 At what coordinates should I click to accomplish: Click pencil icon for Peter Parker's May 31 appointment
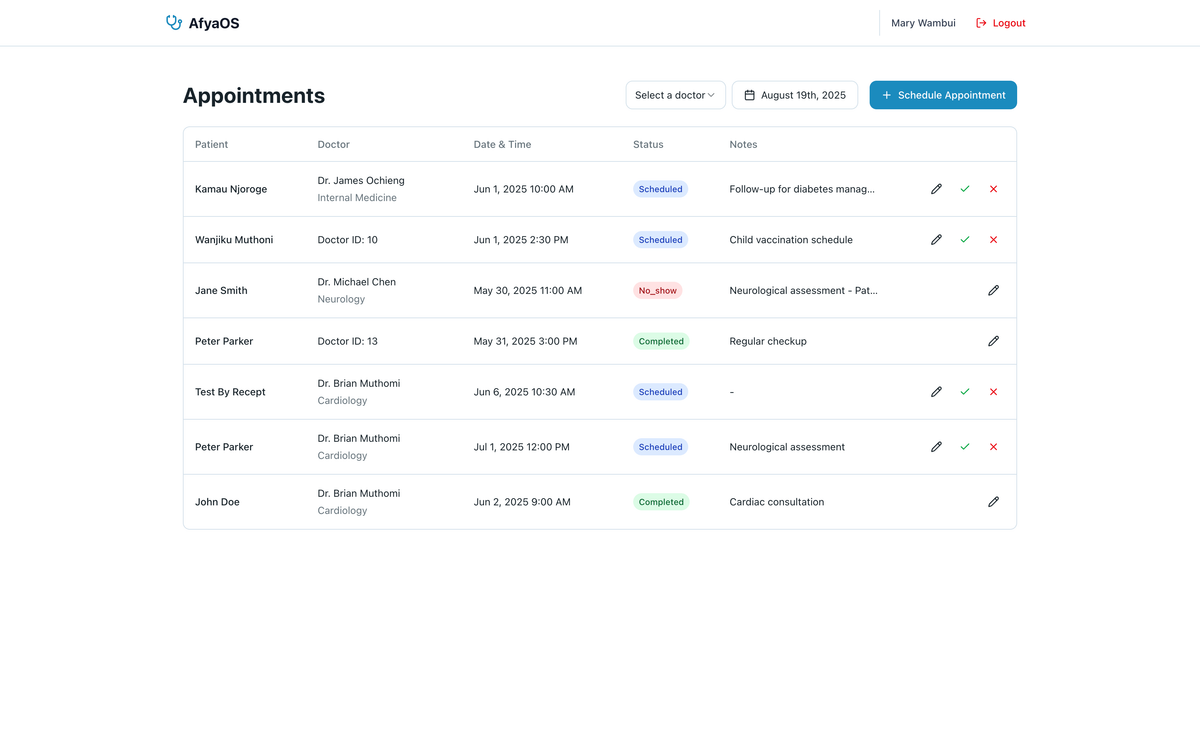click(x=993, y=341)
